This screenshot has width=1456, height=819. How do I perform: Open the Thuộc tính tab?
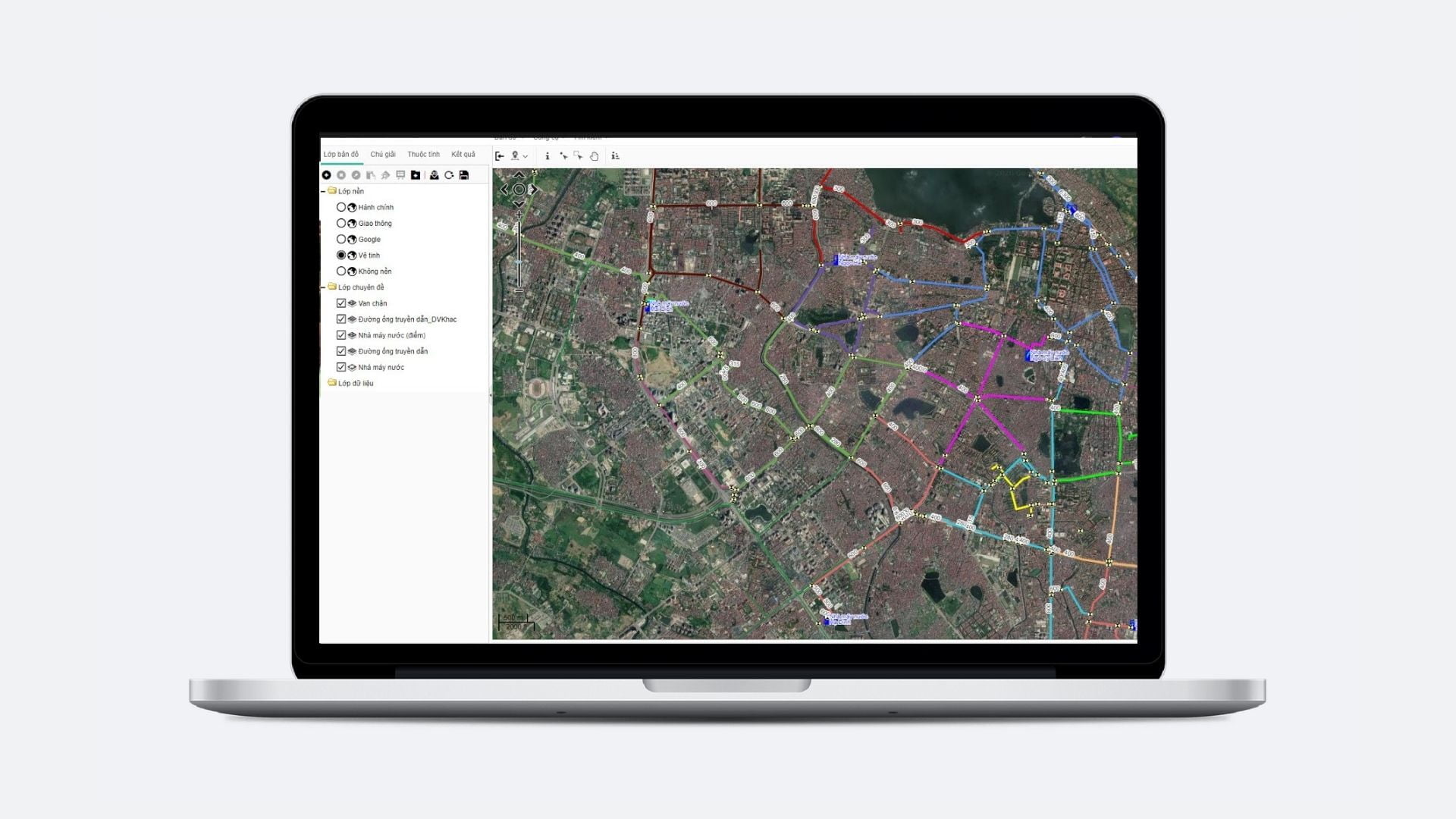pyautogui.click(x=422, y=153)
